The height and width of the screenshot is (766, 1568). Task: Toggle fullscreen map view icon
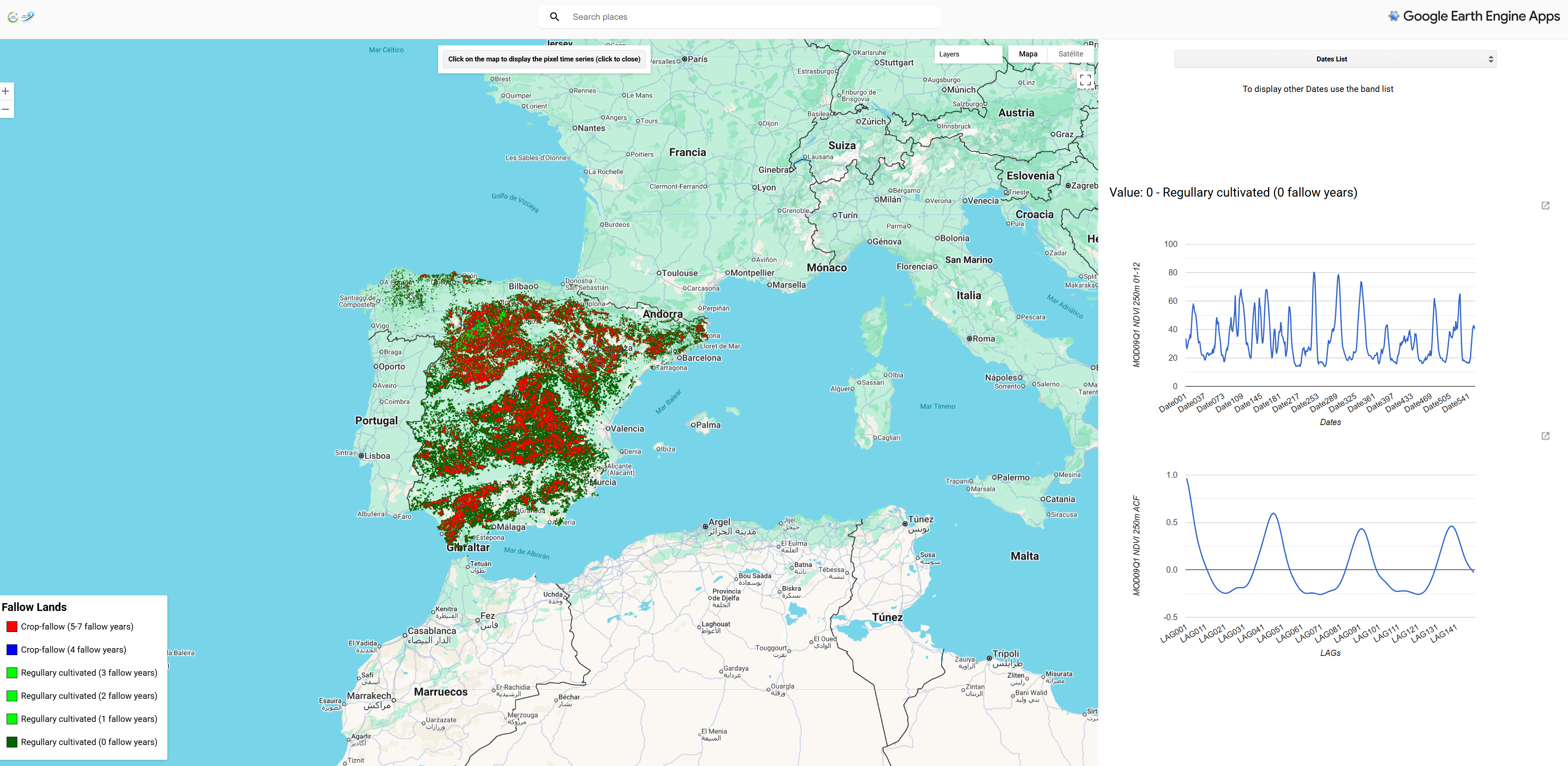pyautogui.click(x=1085, y=80)
